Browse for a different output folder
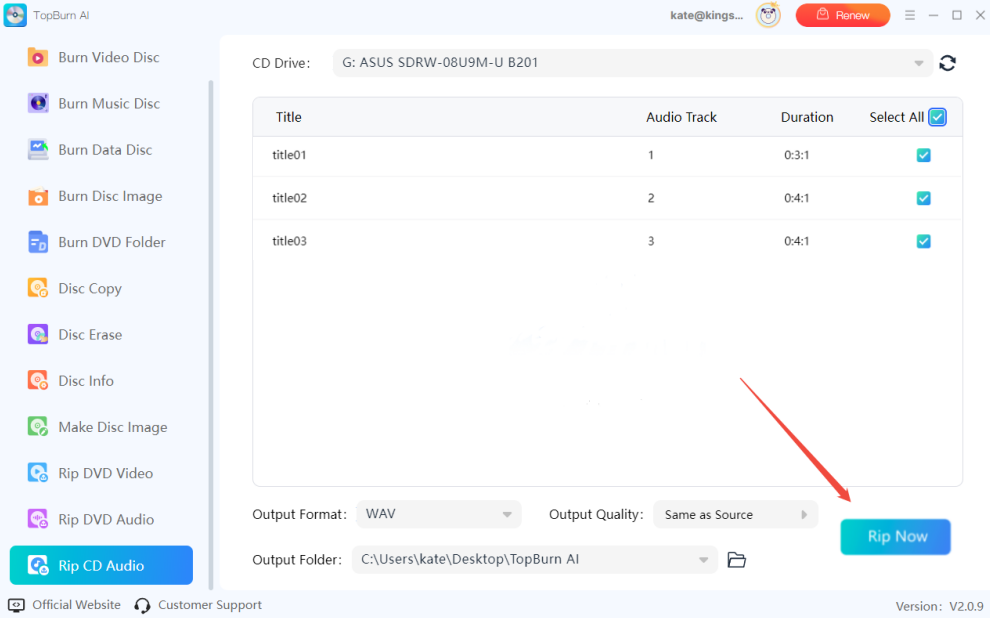Image resolution: width=990 pixels, height=618 pixels. (x=737, y=559)
